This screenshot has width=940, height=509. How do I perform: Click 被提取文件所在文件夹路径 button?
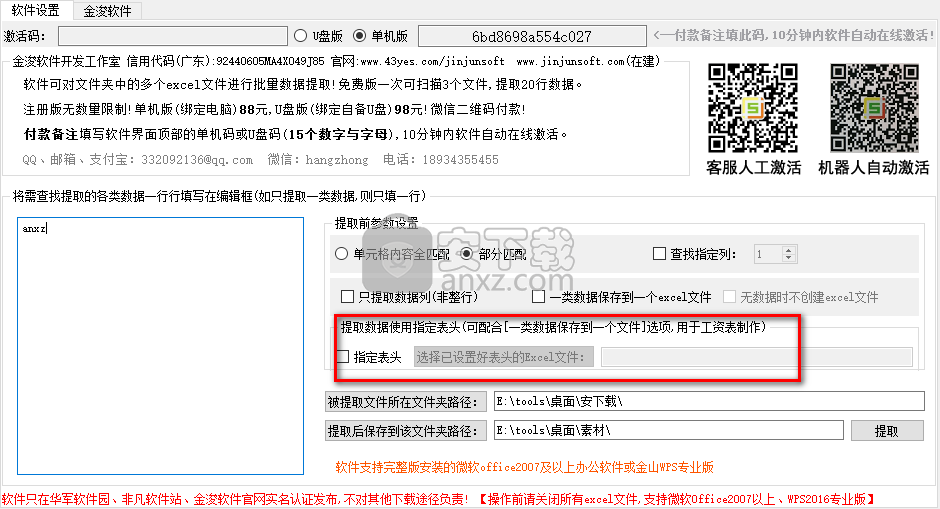[406, 402]
